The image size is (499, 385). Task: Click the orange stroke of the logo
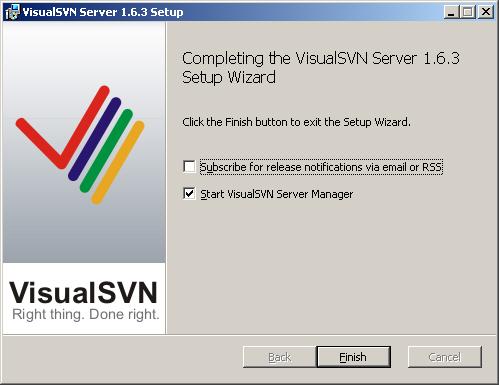click(x=118, y=162)
